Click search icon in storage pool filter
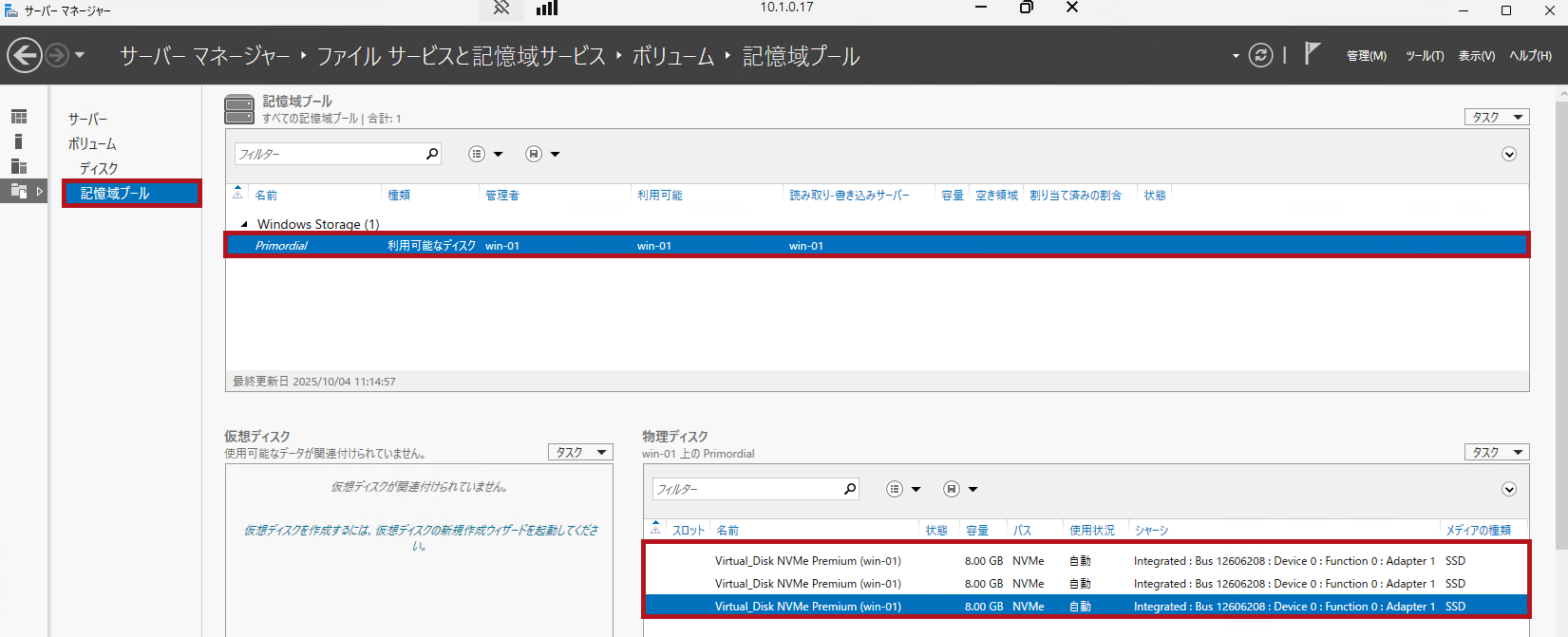 click(x=432, y=154)
